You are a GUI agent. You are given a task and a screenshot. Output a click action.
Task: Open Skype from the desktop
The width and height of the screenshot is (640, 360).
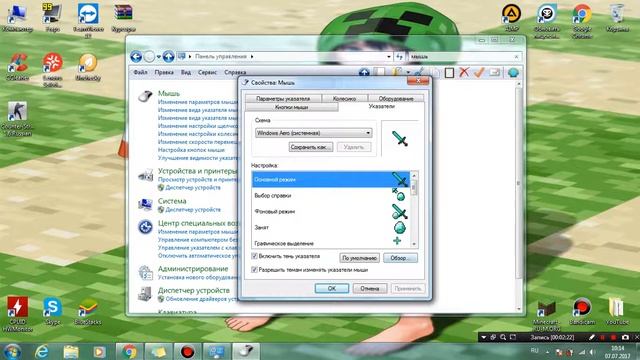coord(53,311)
